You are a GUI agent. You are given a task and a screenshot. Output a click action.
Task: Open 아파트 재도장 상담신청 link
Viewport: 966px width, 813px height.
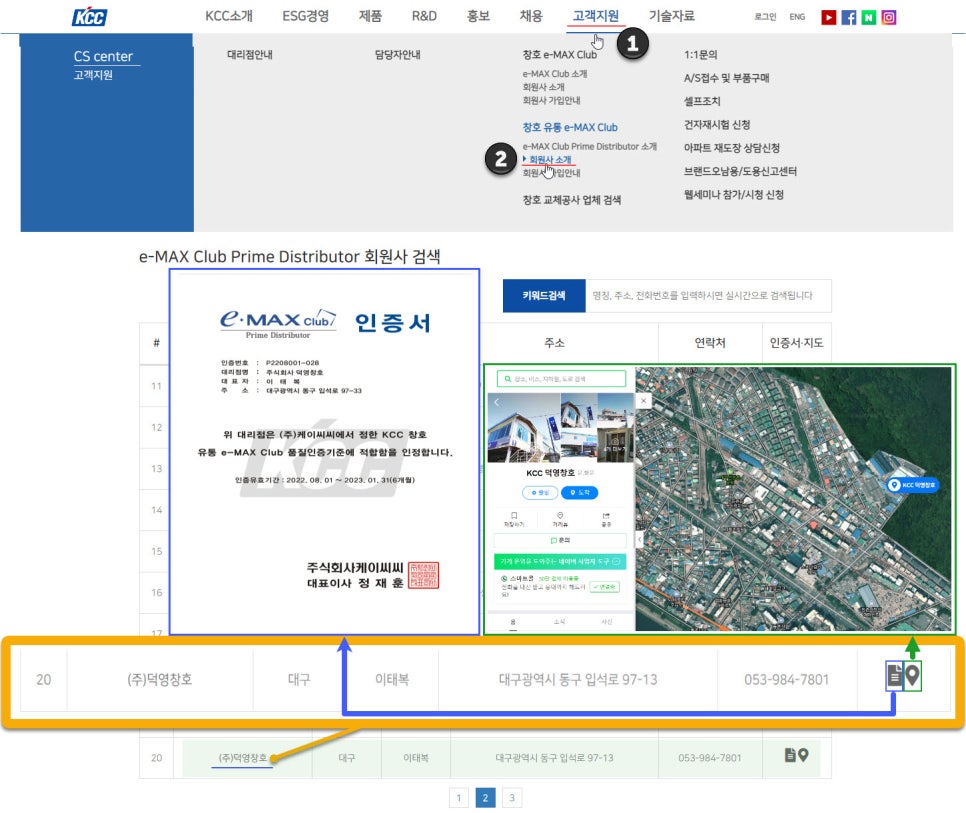732,148
